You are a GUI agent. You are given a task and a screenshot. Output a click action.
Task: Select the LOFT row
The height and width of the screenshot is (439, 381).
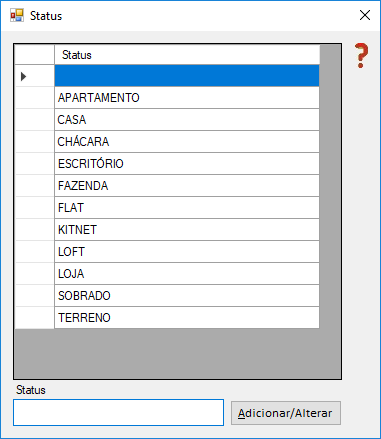coord(187,252)
